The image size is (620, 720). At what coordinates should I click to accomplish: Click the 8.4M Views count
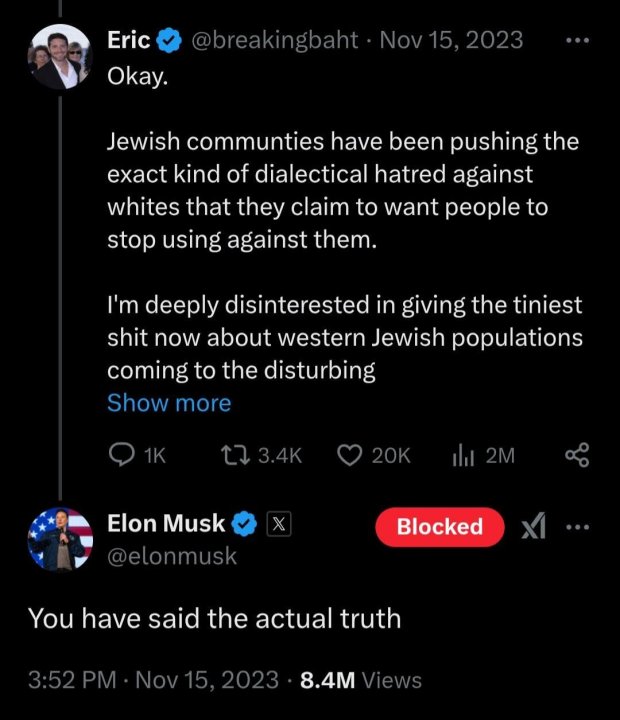[x=361, y=680]
